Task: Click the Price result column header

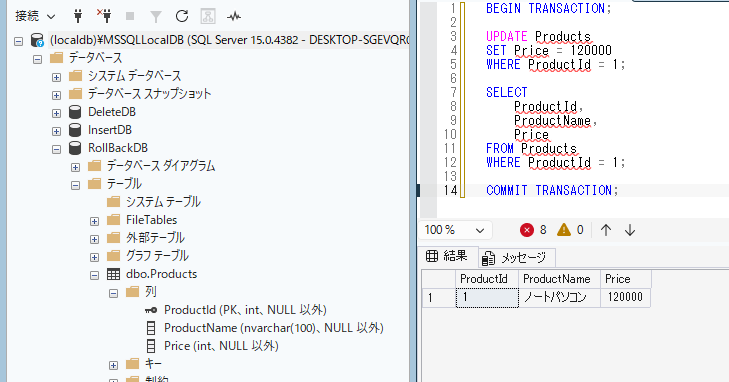Action: click(625, 279)
